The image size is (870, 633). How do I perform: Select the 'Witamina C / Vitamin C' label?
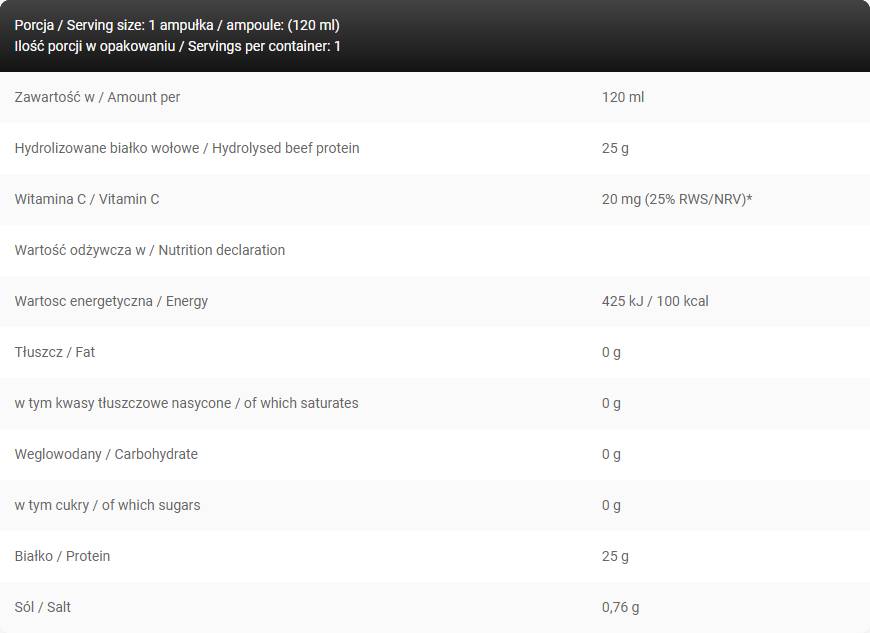point(87,199)
